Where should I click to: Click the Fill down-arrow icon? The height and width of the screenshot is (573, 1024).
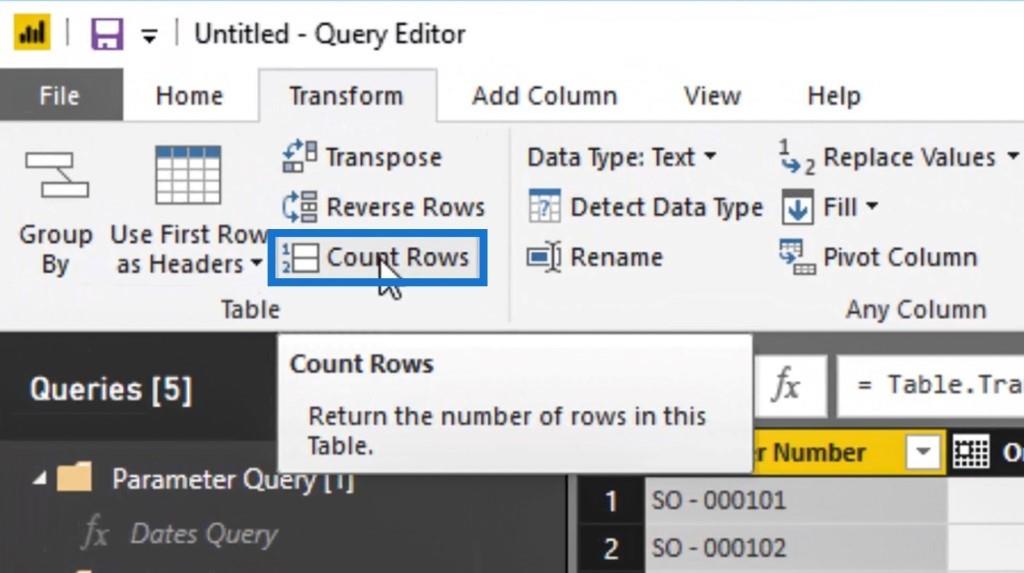click(797, 207)
